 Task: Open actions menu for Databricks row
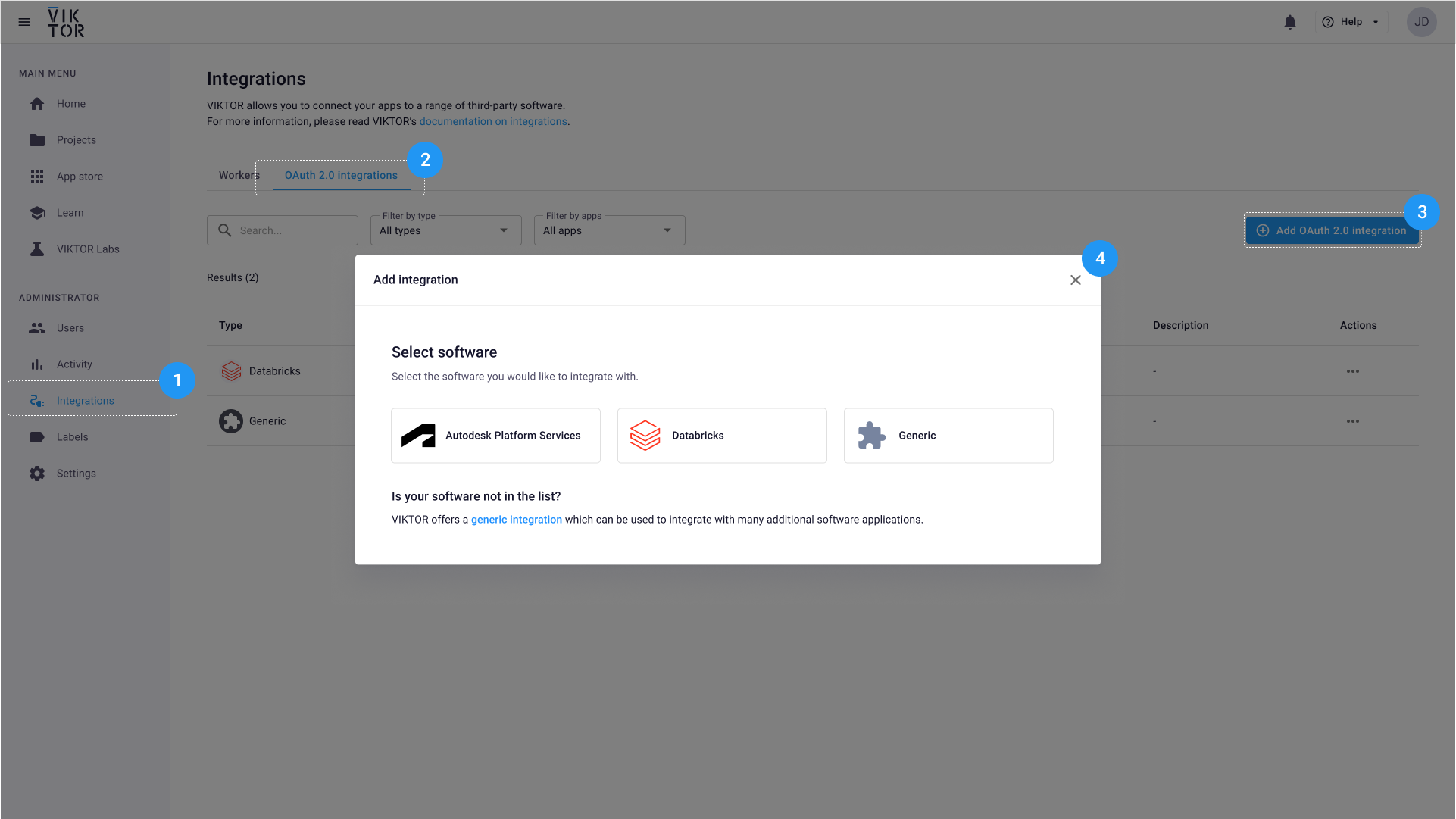pyautogui.click(x=1352, y=371)
